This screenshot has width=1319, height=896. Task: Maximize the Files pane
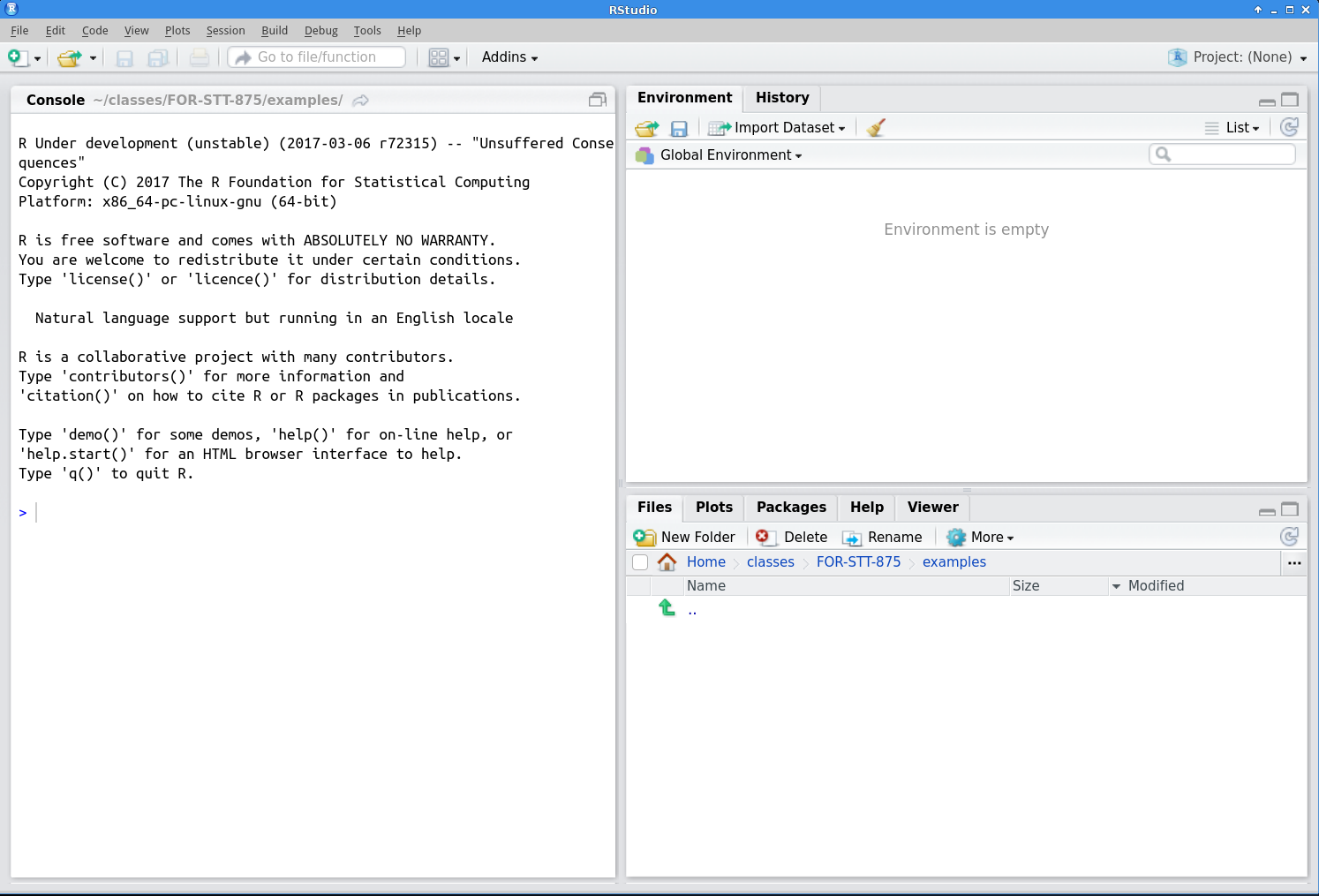pos(1290,509)
